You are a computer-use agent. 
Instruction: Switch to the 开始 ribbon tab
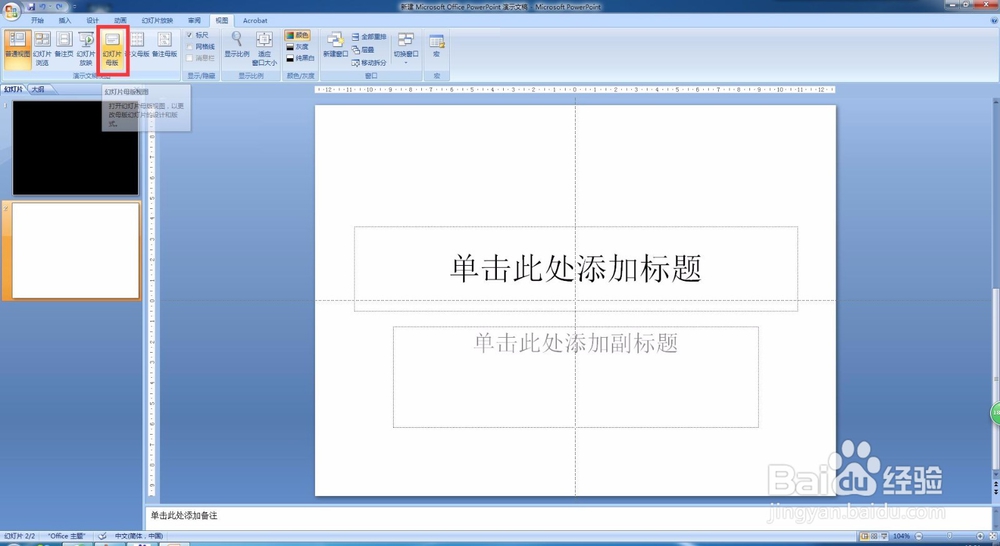click(x=38, y=20)
